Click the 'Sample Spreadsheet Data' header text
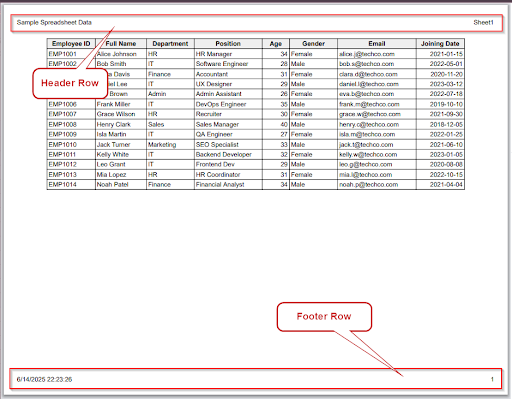This screenshot has height=399, width=512. pyautogui.click(x=54, y=23)
